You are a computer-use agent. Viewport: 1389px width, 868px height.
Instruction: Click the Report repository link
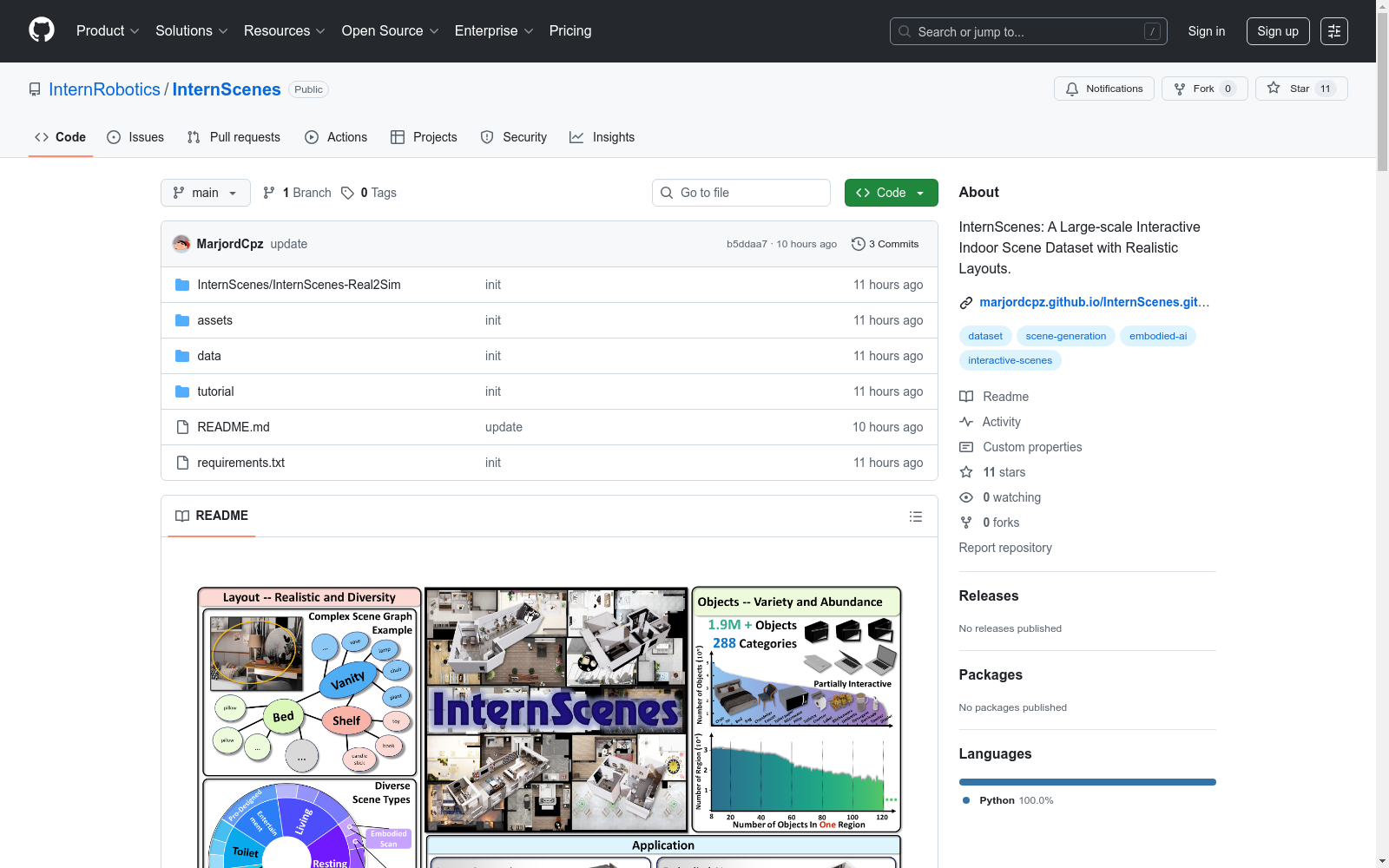coord(1005,548)
